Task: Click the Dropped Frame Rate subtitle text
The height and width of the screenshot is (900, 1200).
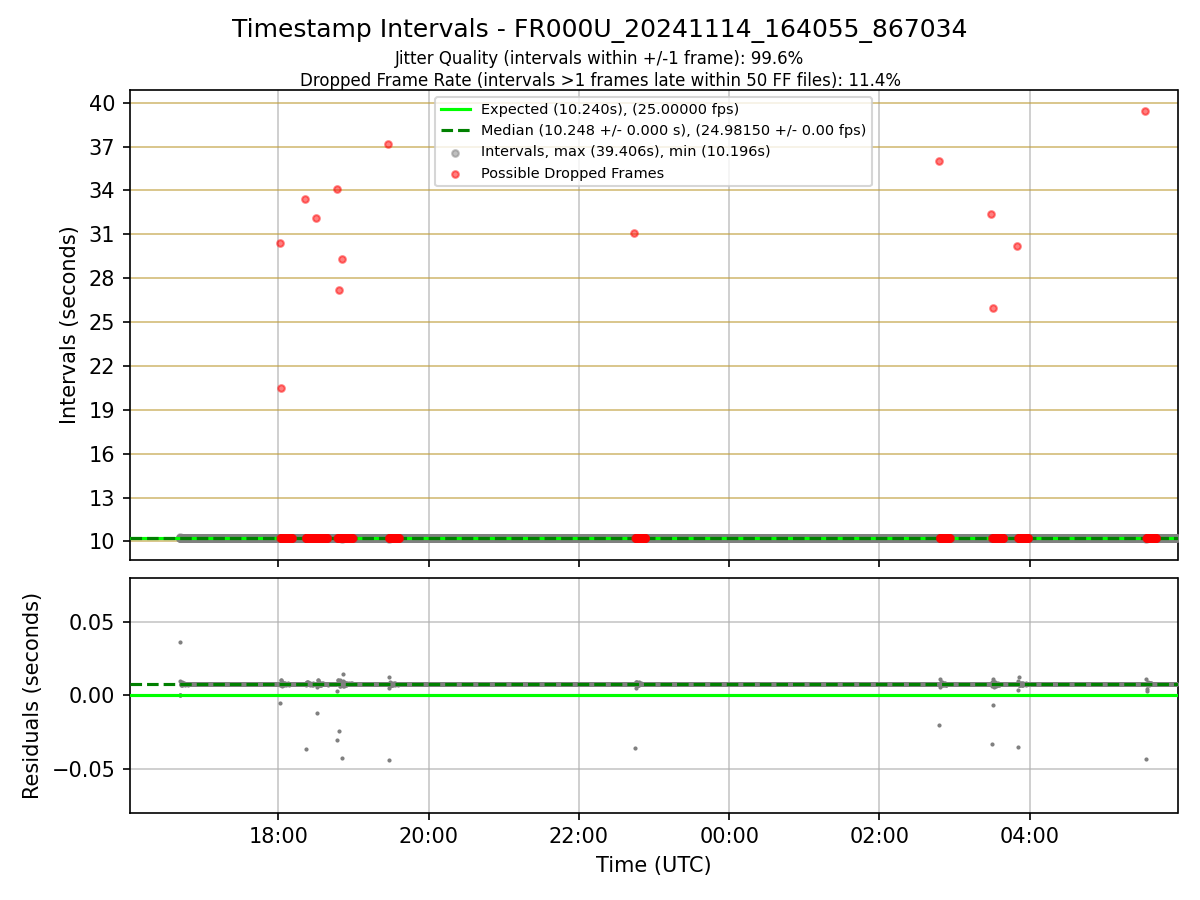Action: 600,80
